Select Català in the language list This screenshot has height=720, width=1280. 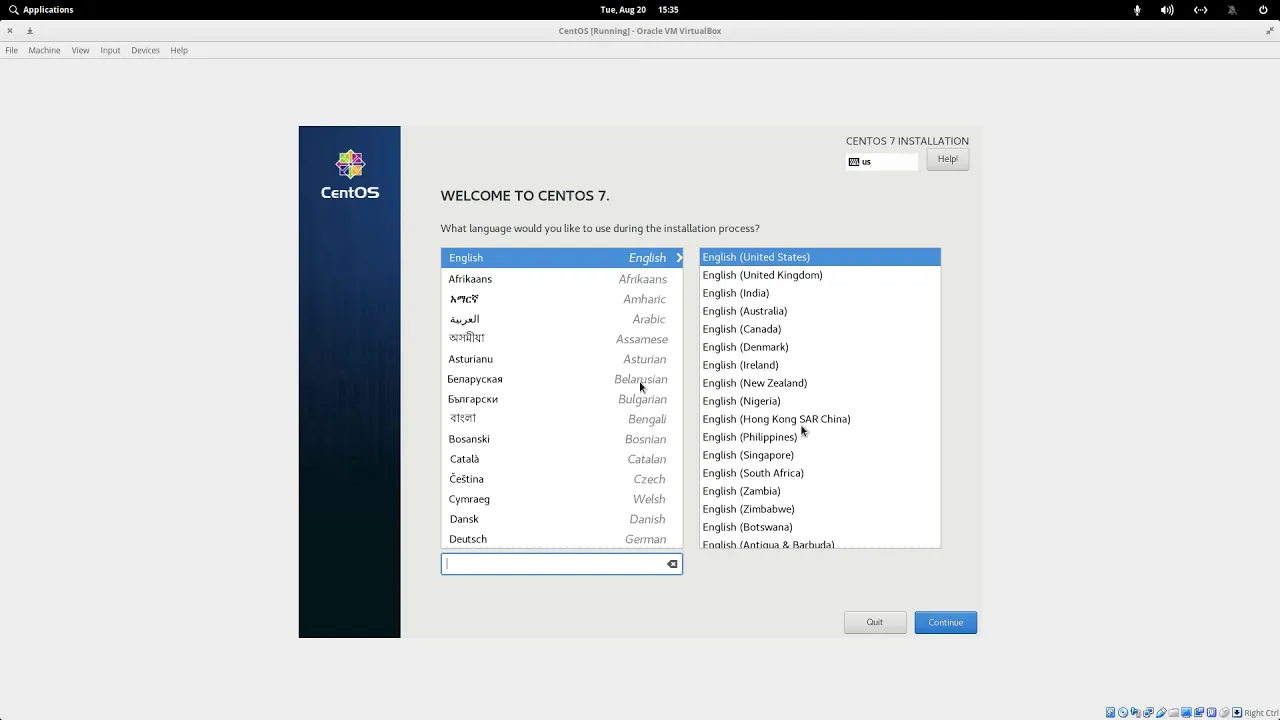pyautogui.click(x=562, y=459)
